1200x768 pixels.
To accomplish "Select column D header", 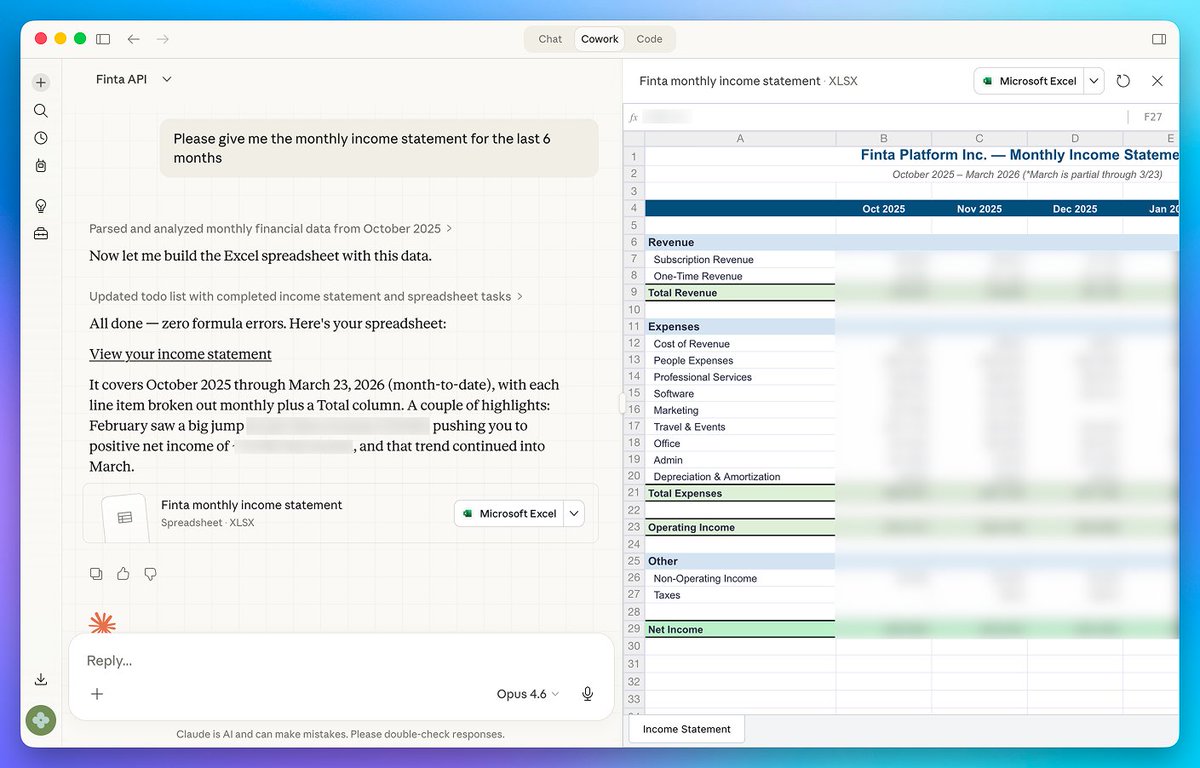I will point(1075,139).
